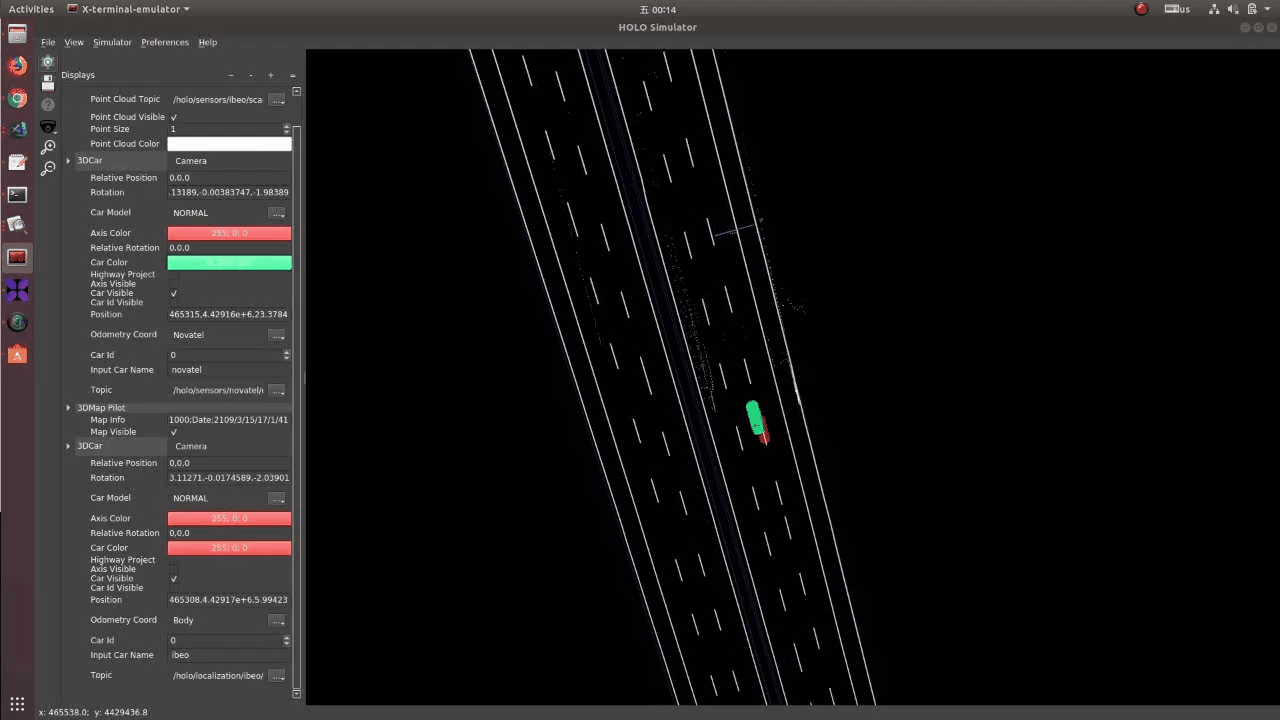Open the Preferences menu

tap(164, 42)
